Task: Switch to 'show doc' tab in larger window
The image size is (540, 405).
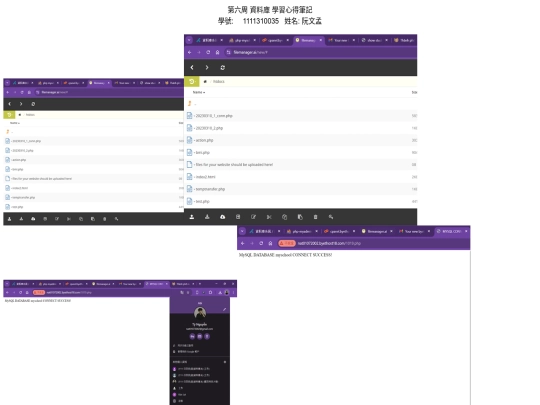Action: tap(374, 40)
